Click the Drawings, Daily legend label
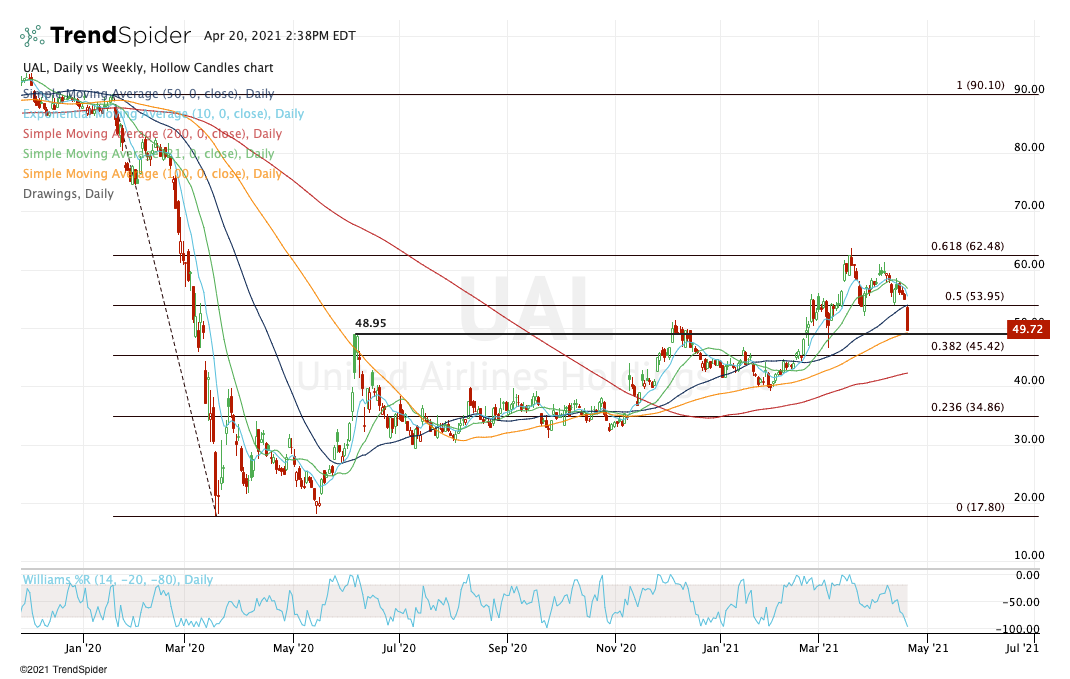 click(x=68, y=194)
